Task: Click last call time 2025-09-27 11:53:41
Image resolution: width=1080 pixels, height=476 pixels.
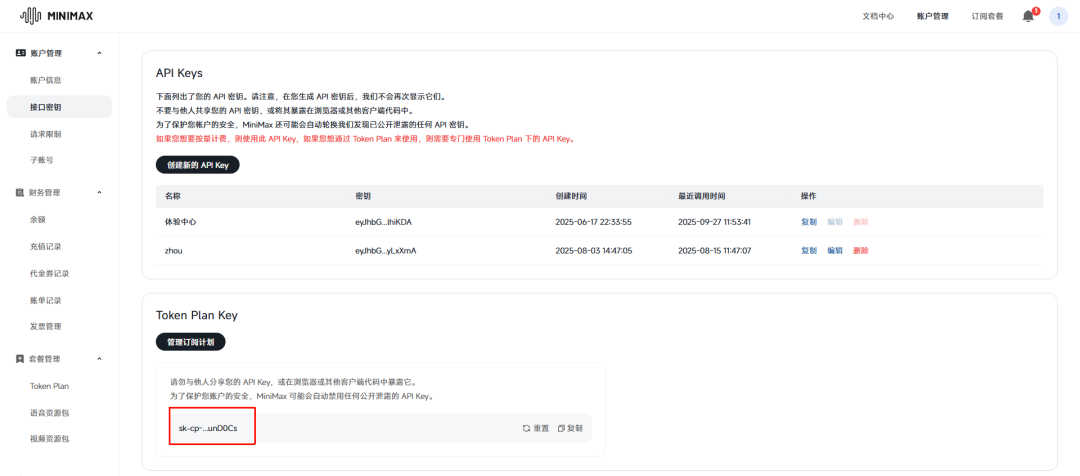Action: coord(714,222)
